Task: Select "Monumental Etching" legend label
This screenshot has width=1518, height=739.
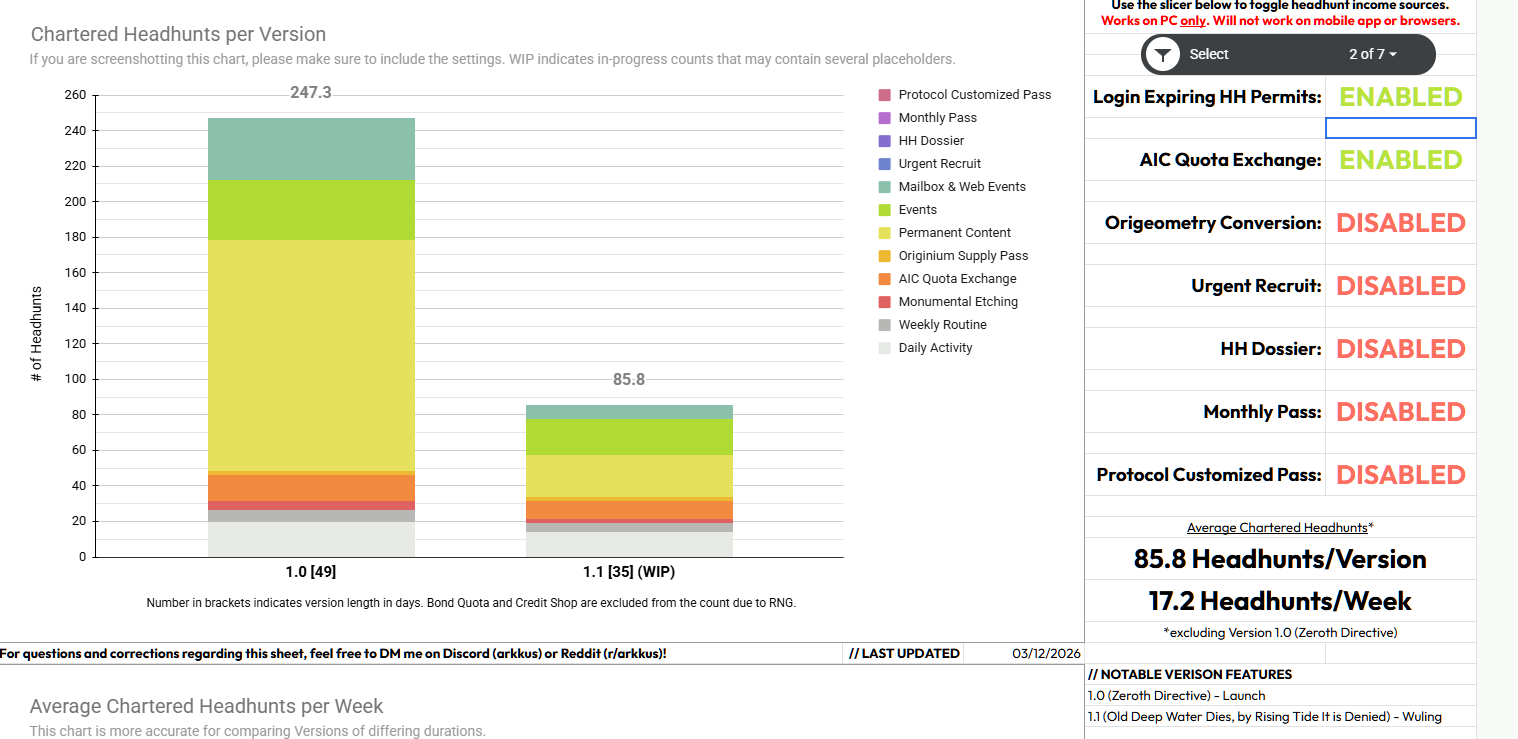Action: coord(958,302)
